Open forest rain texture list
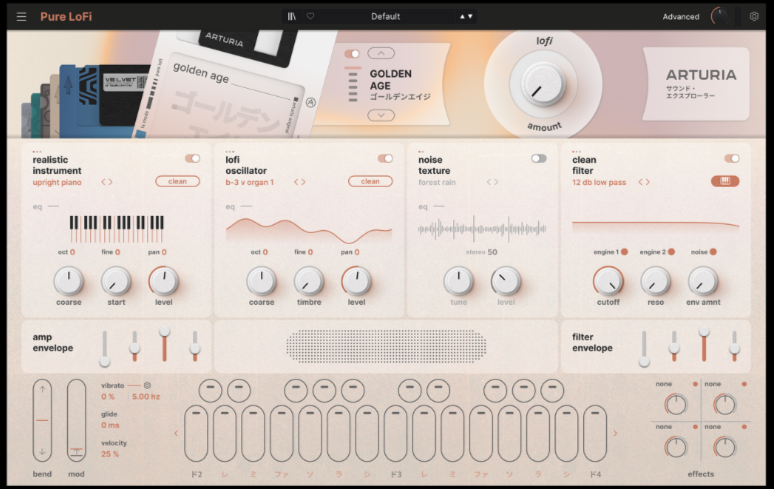 pyautogui.click(x=437, y=183)
